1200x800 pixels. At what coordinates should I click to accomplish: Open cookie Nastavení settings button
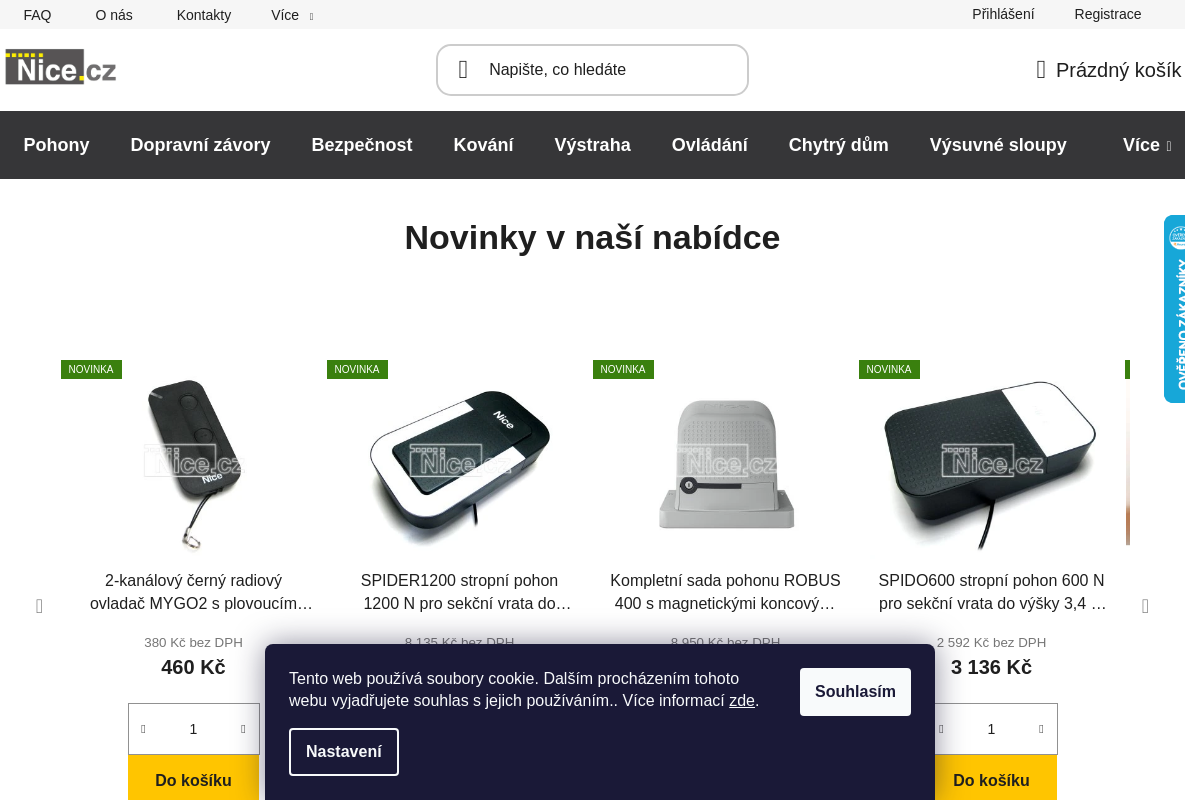[x=344, y=752]
